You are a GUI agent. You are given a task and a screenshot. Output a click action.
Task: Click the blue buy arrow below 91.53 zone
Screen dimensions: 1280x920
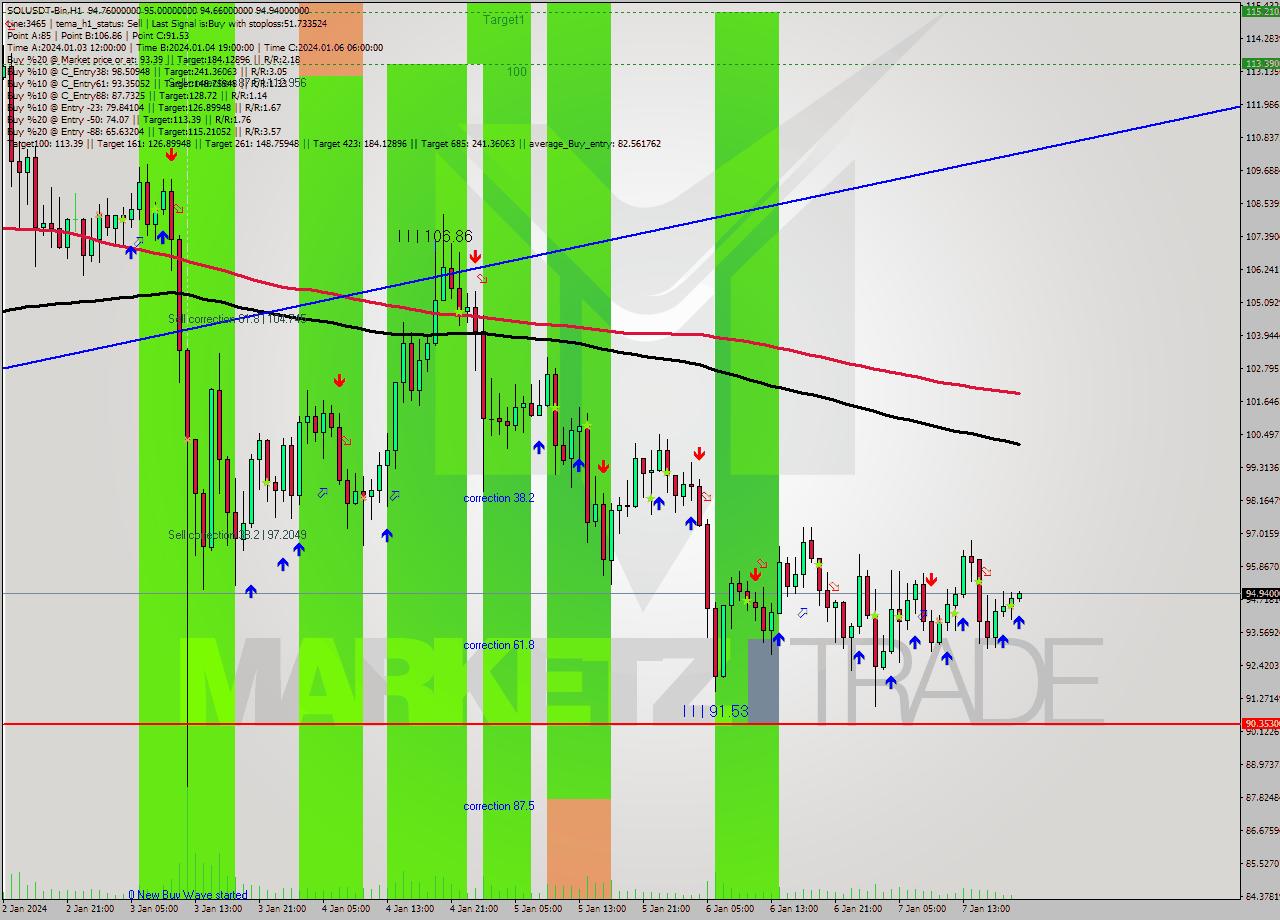[x=778, y=639]
